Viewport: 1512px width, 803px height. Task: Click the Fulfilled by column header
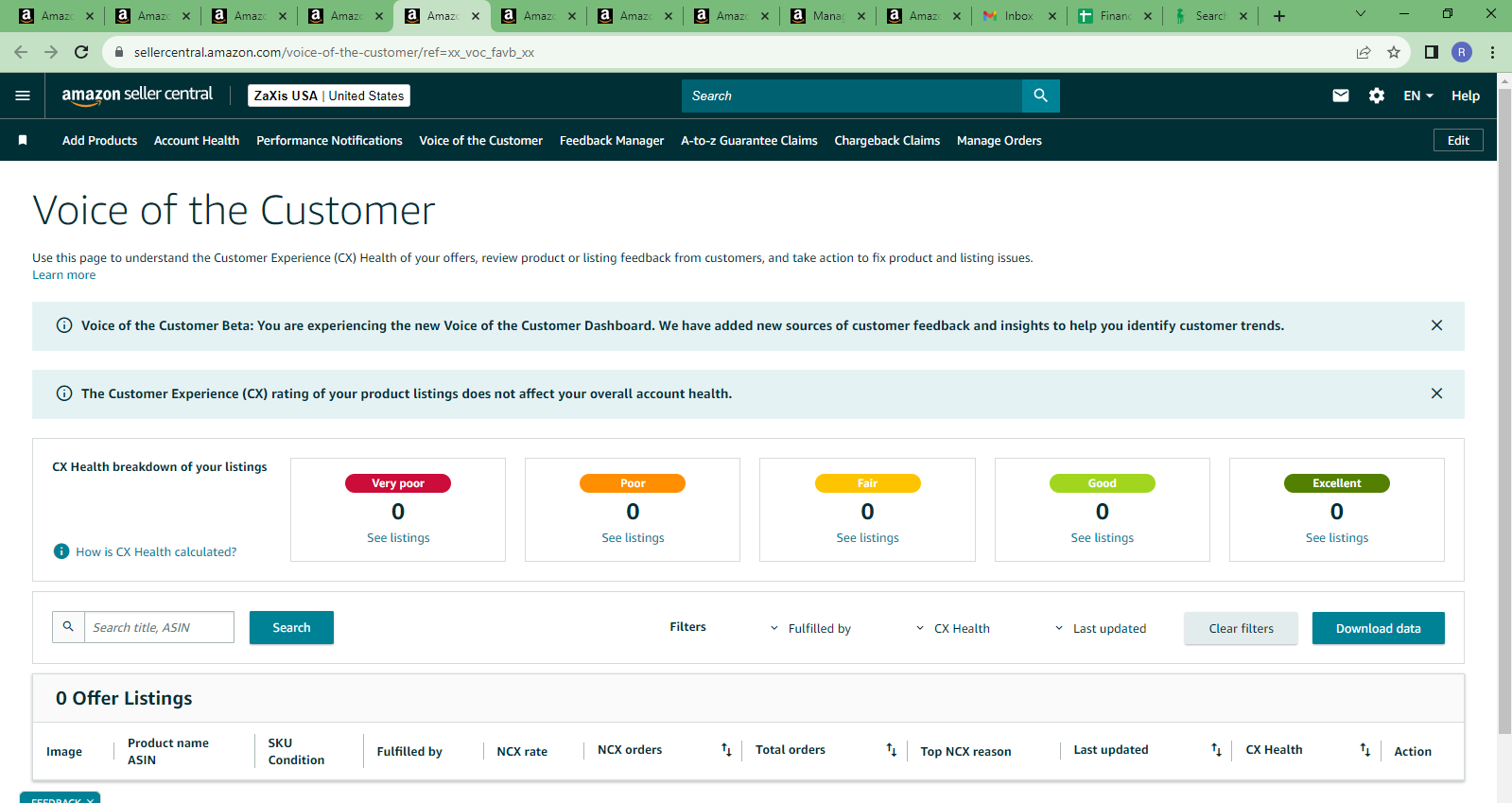409,751
